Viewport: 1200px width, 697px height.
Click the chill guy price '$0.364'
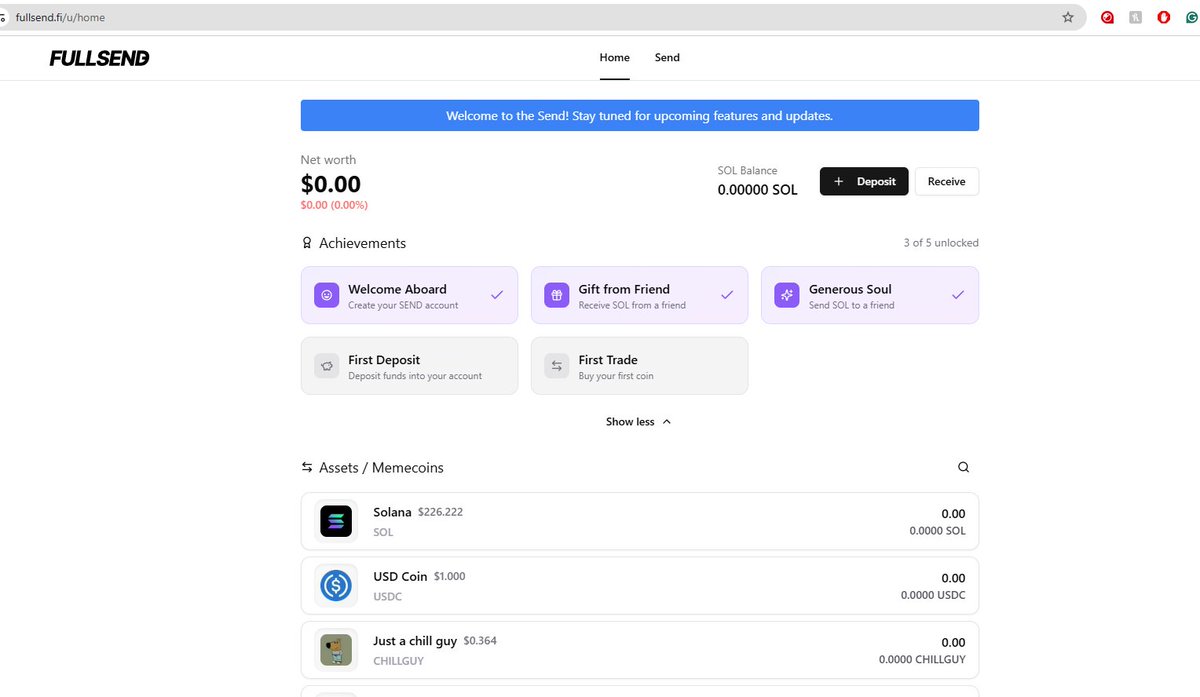pos(480,641)
